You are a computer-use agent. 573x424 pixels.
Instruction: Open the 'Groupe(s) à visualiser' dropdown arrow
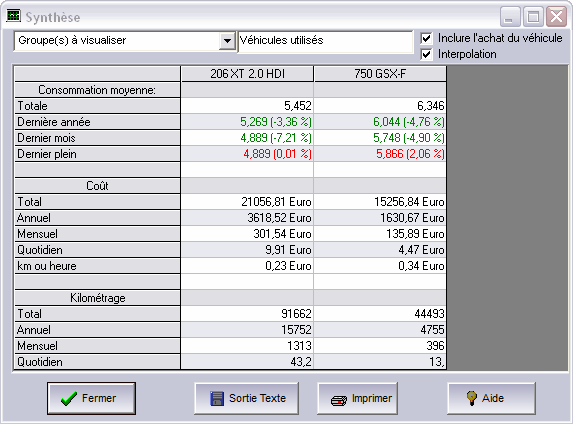(227, 41)
